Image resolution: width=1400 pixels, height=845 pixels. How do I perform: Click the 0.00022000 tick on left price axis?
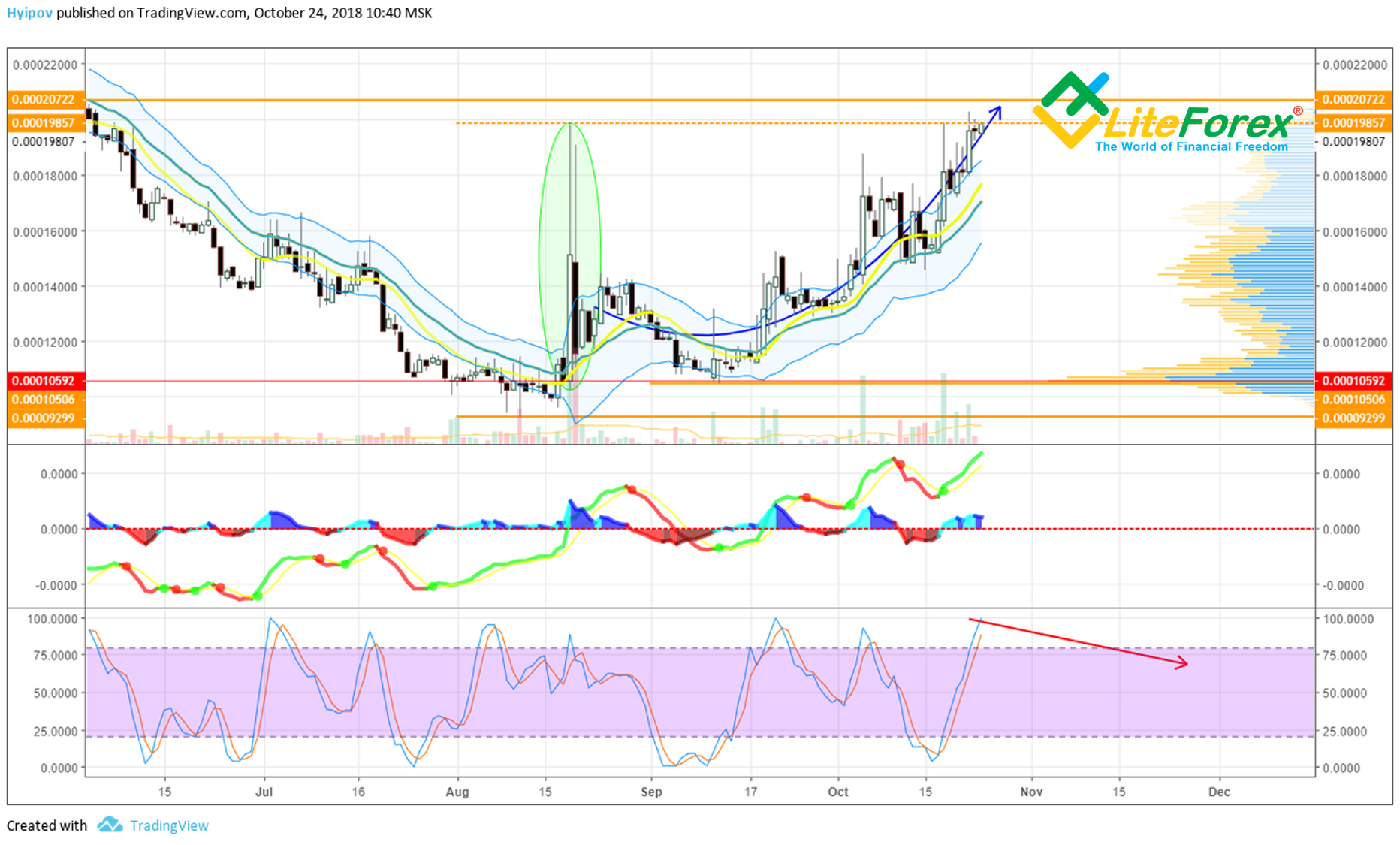click(45, 65)
